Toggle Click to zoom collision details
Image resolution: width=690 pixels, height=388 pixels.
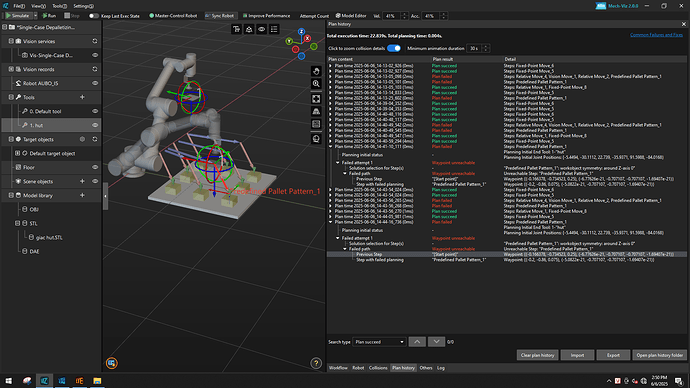pos(394,48)
